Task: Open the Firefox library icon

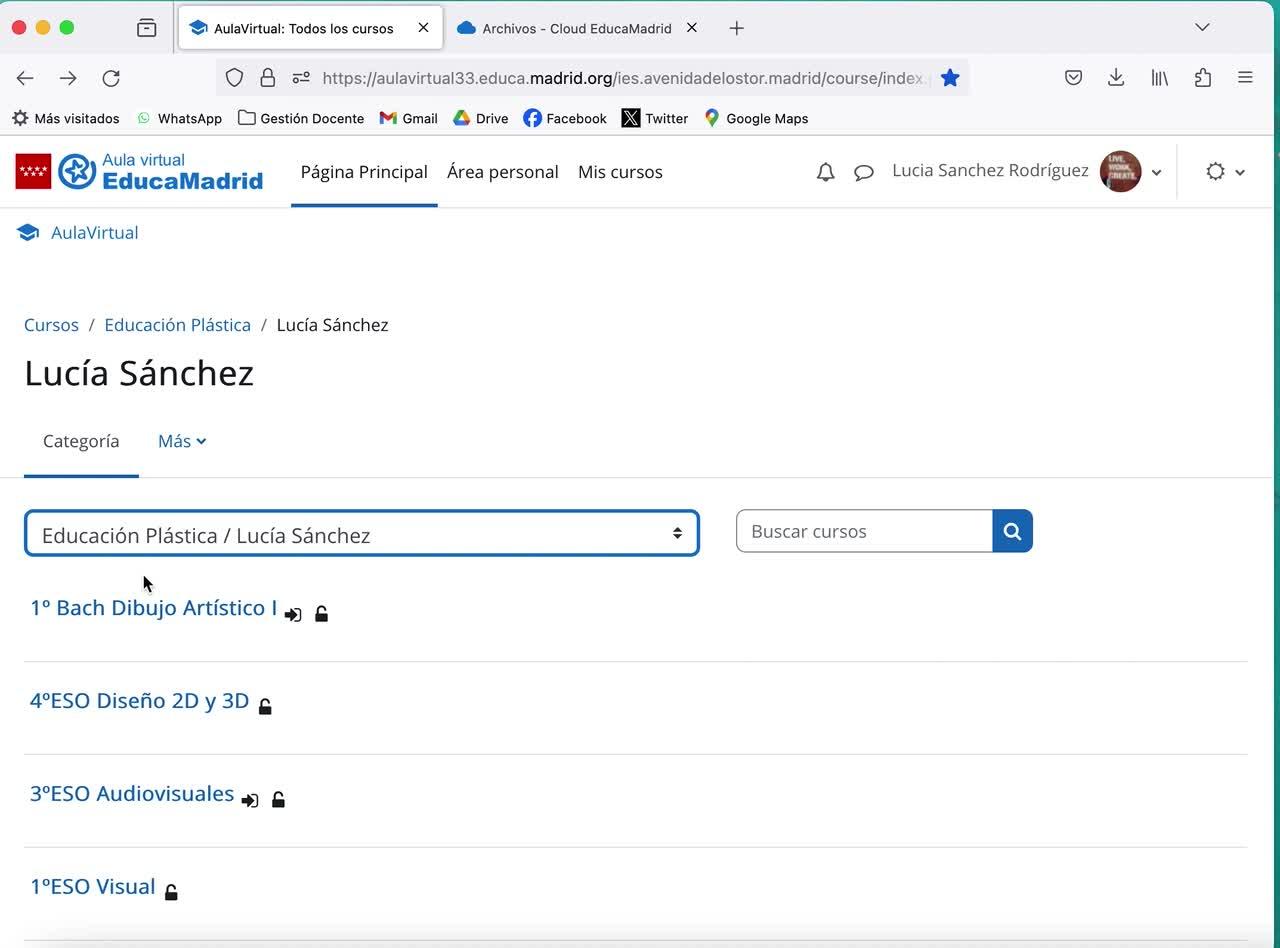Action: point(1159,78)
